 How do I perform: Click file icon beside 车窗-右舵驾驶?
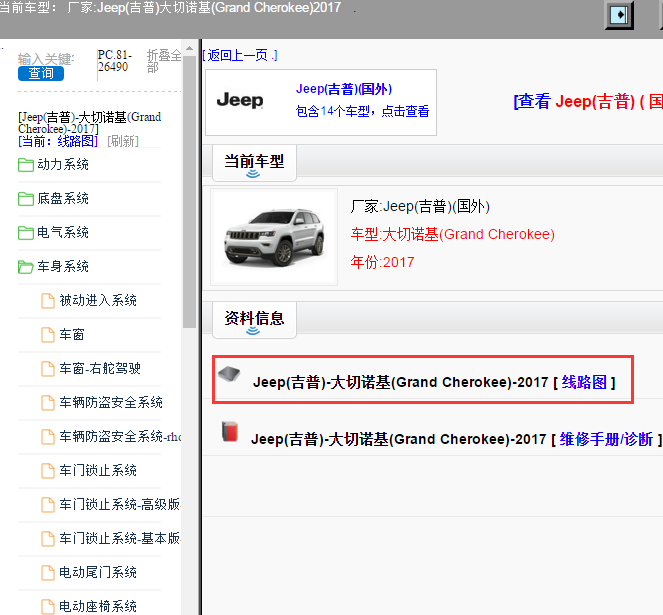click(48, 369)
